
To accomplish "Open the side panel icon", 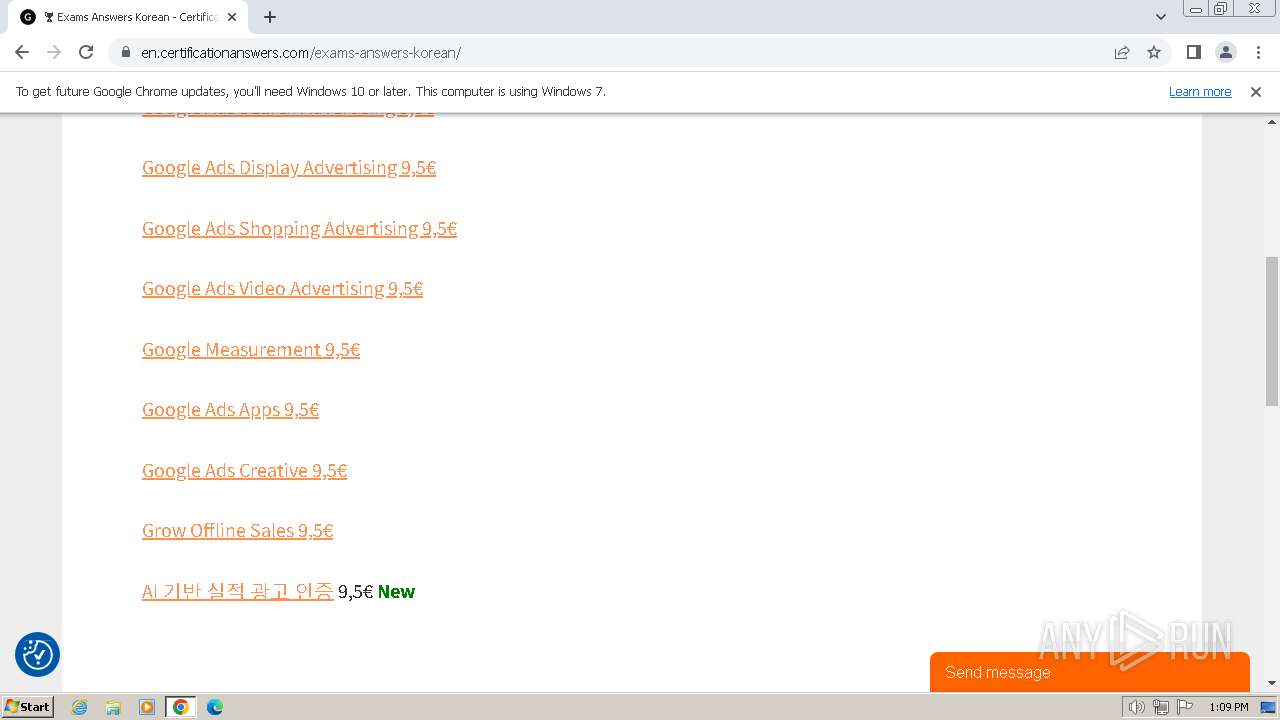I will (1193, 52).
